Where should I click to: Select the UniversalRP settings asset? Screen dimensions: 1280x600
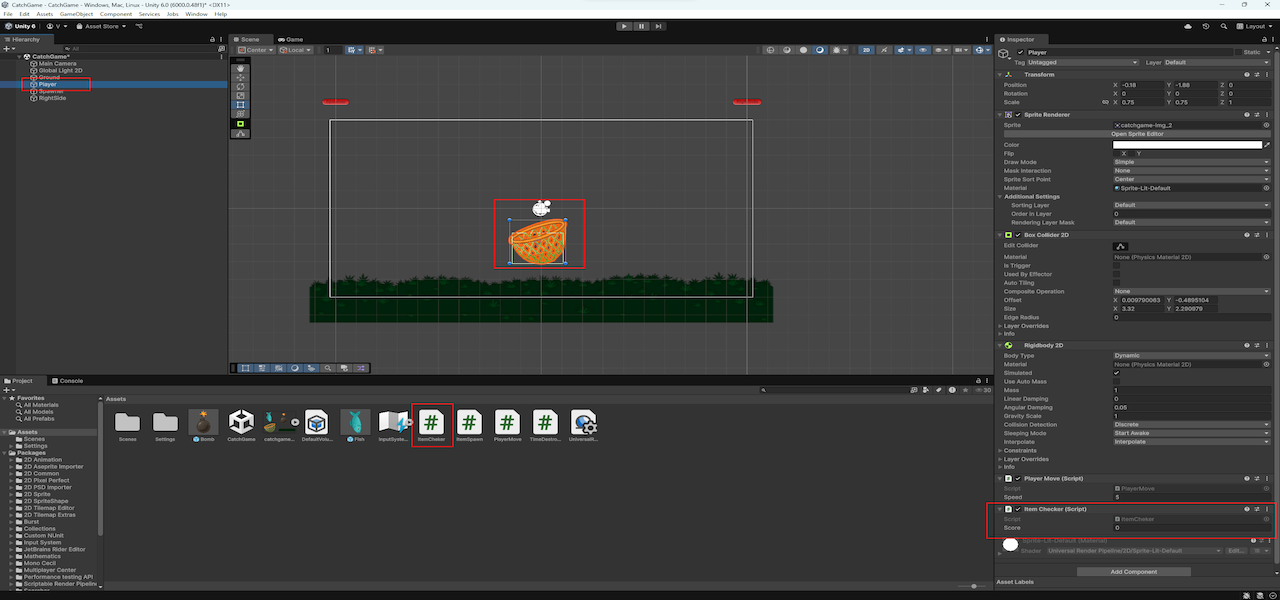[583, 426]
